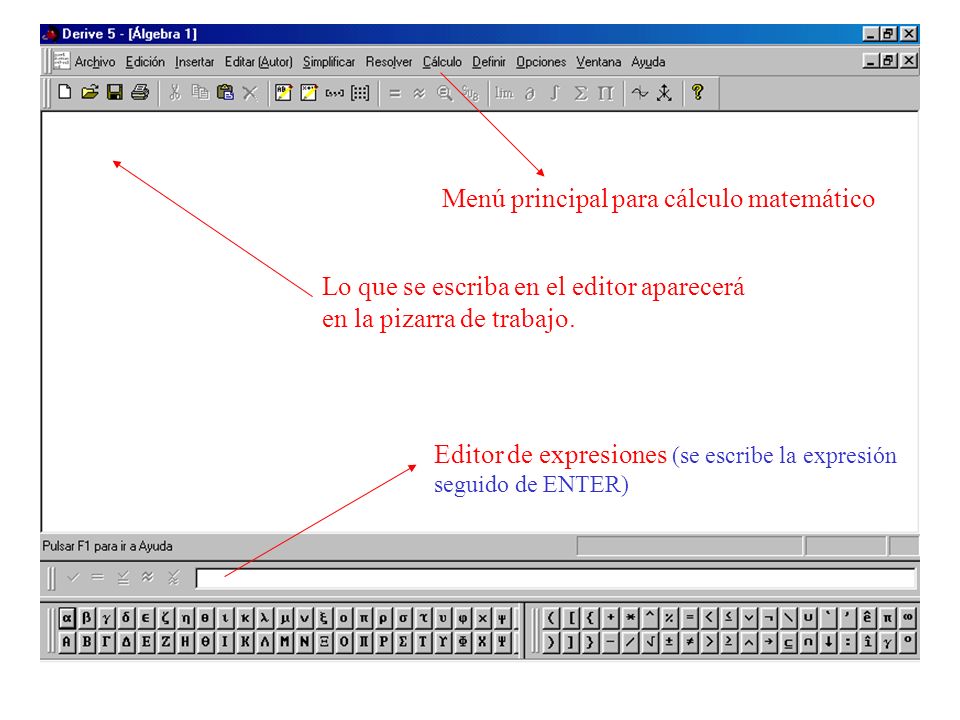Screen dimensions: 960x720
Task: Click the checkmark enter-expression button
Action: pyautogui.click(x=73, y=577)
